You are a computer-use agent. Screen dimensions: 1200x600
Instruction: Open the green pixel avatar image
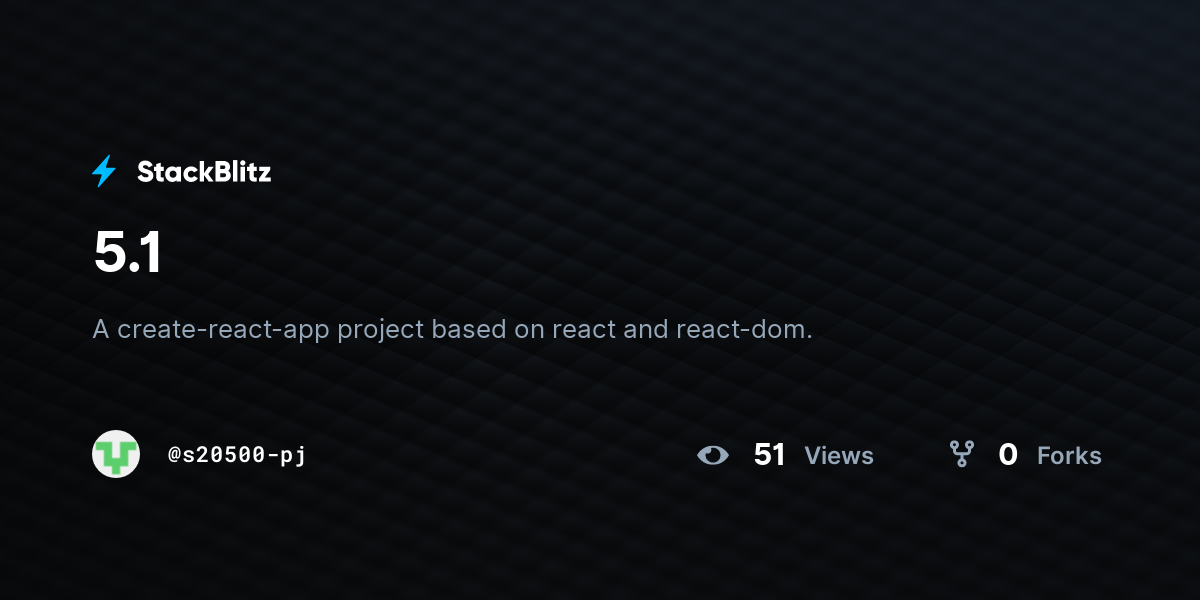click(116, 454)
